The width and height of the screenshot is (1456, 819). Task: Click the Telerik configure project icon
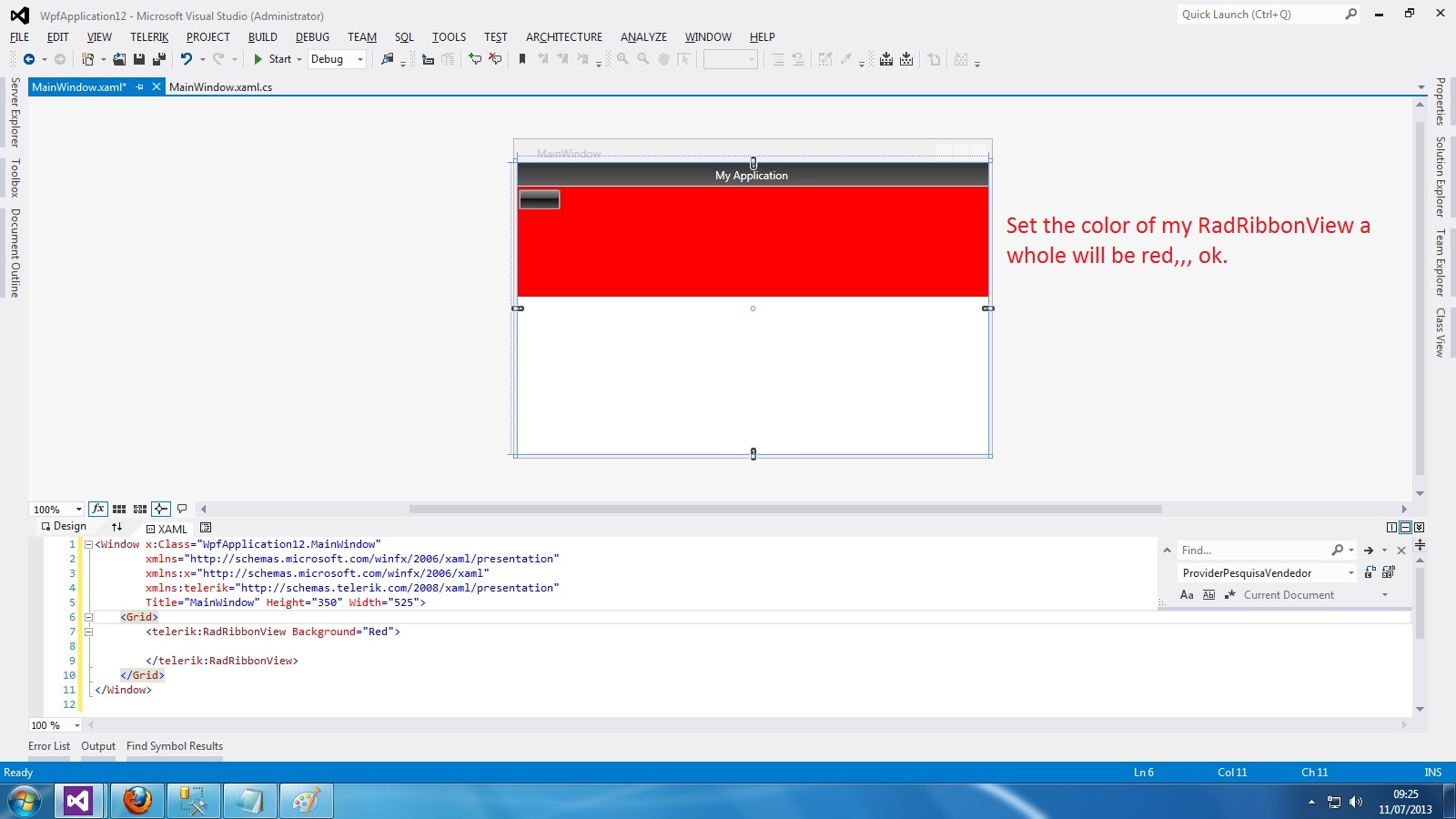[x=906, y=59]
